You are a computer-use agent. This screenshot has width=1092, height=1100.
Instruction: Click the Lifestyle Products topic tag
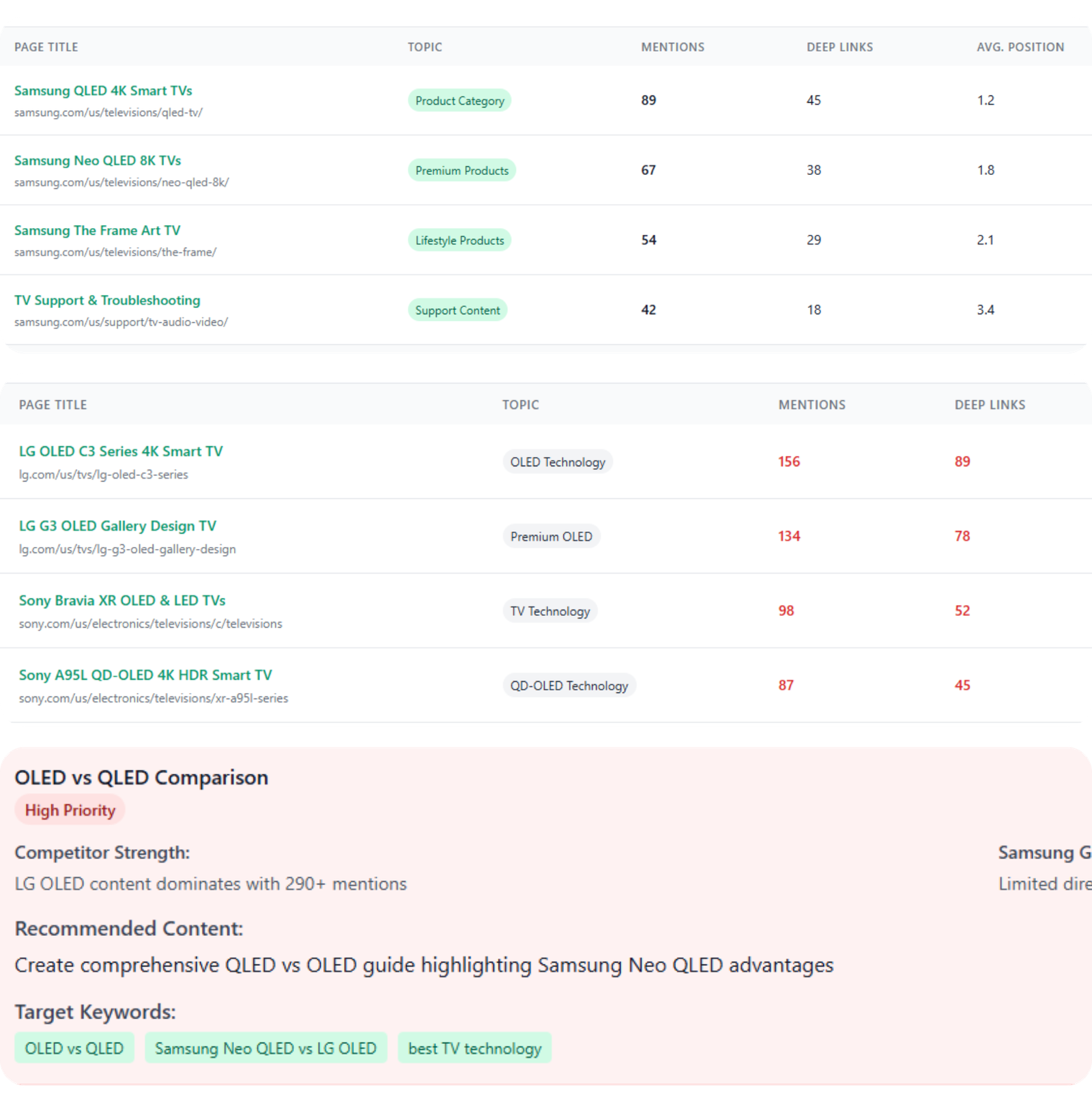coord(459,240)
